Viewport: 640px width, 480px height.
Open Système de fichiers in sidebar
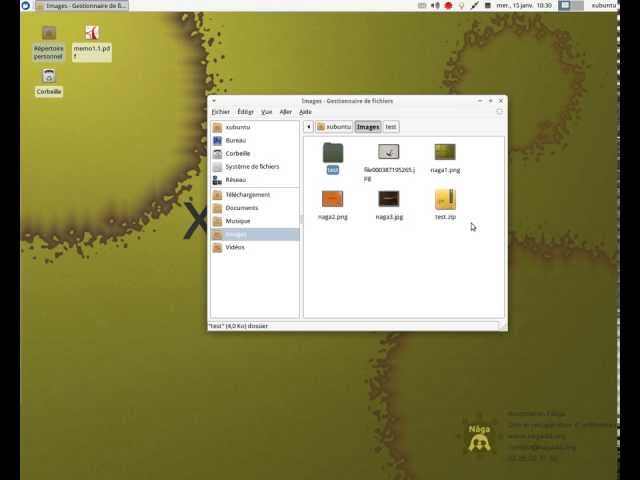(255, 167)
